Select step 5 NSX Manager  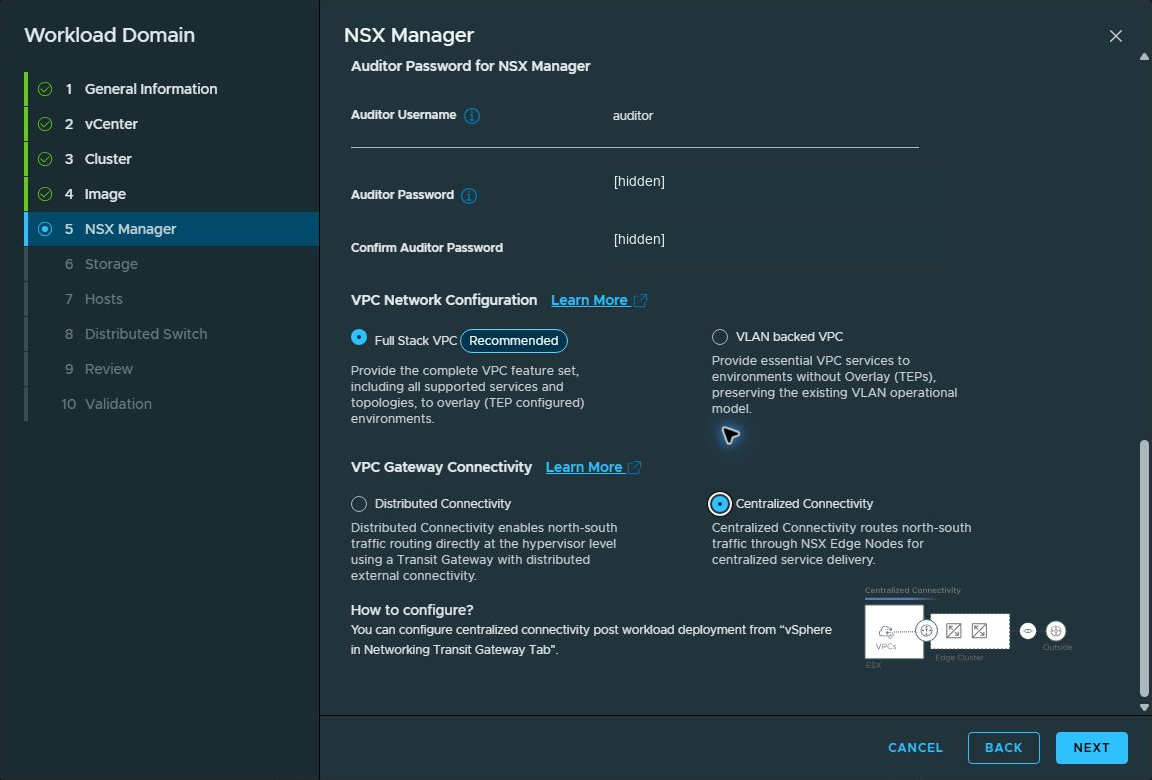pos(172,229)
